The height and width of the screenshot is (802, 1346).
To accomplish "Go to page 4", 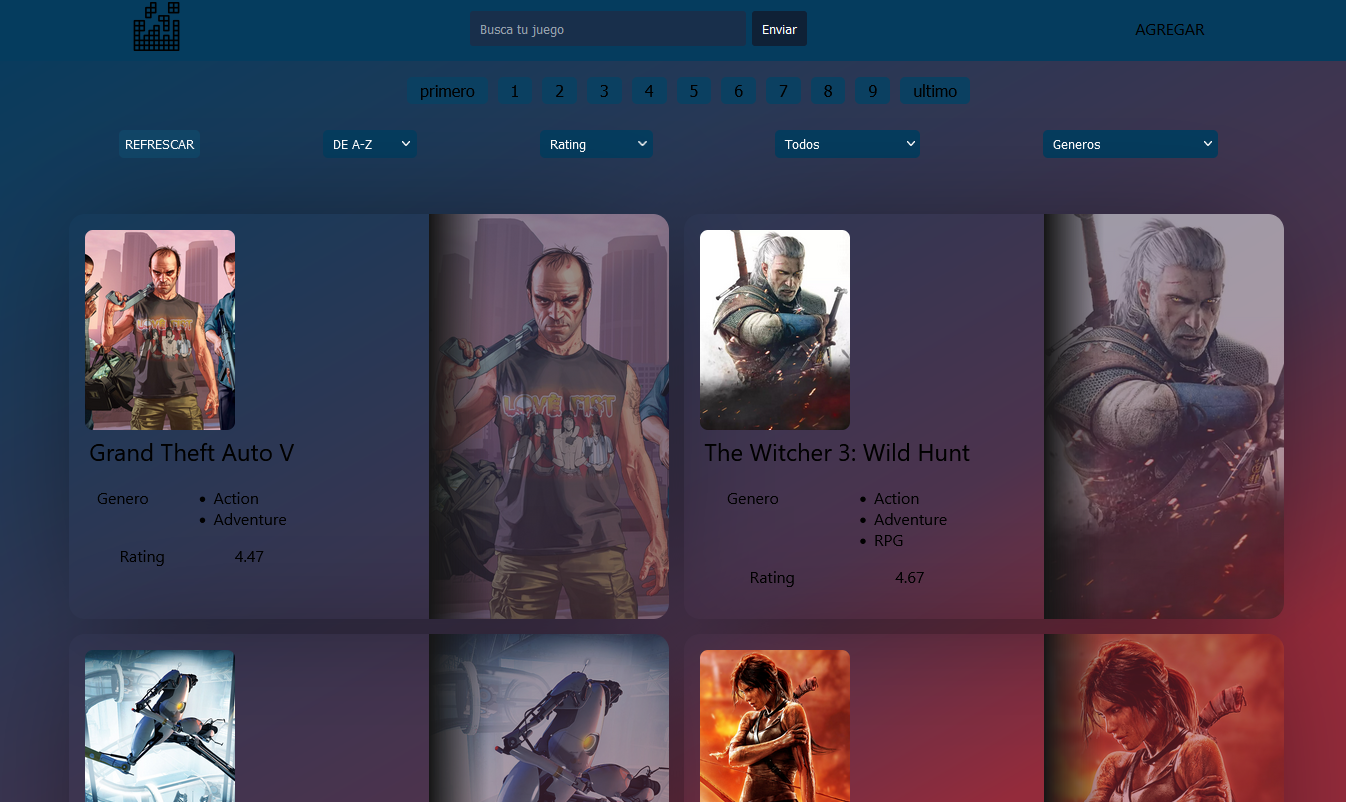I will coord(649,91).
